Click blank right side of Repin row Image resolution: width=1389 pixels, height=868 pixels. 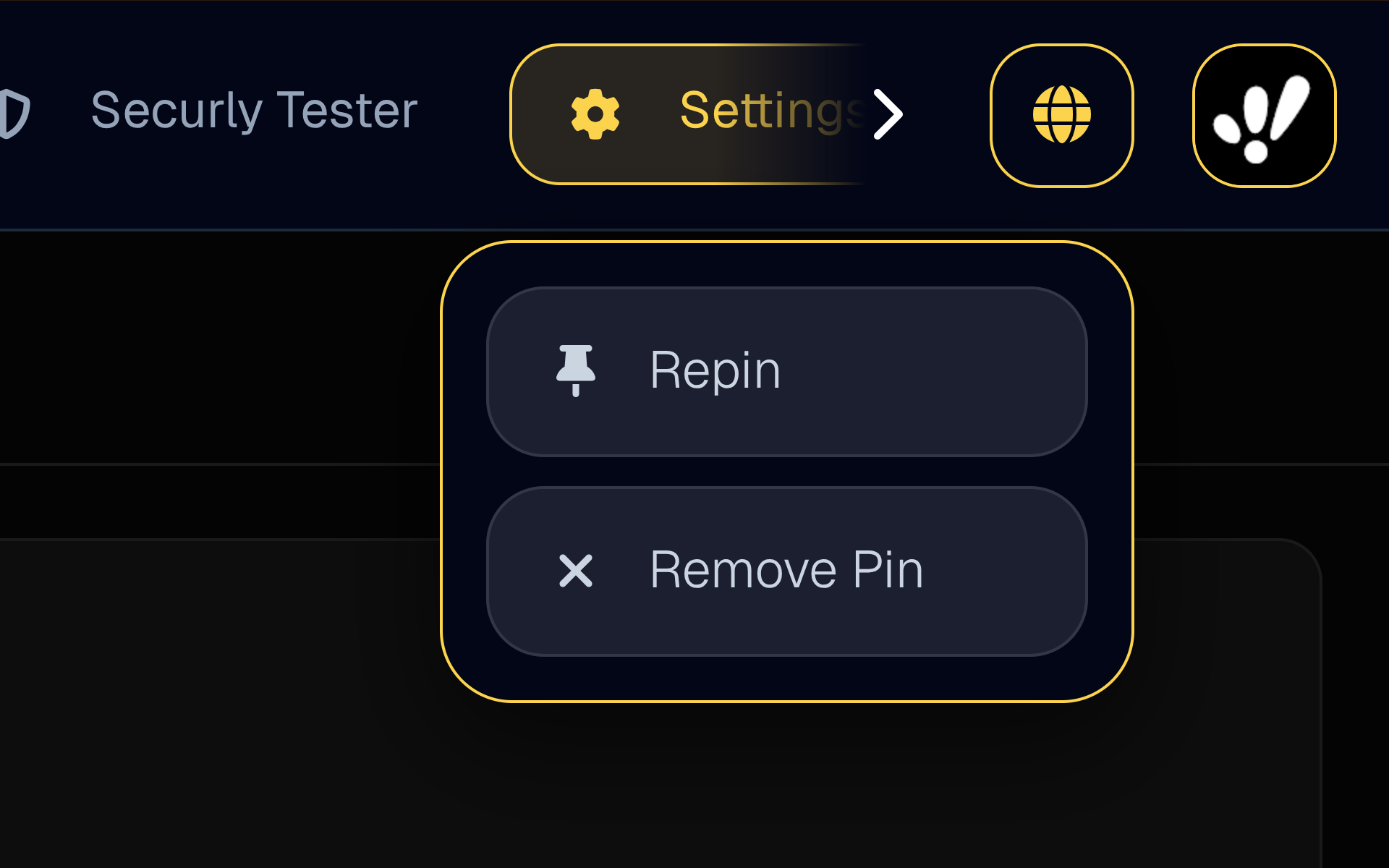(x=977, y=372)
